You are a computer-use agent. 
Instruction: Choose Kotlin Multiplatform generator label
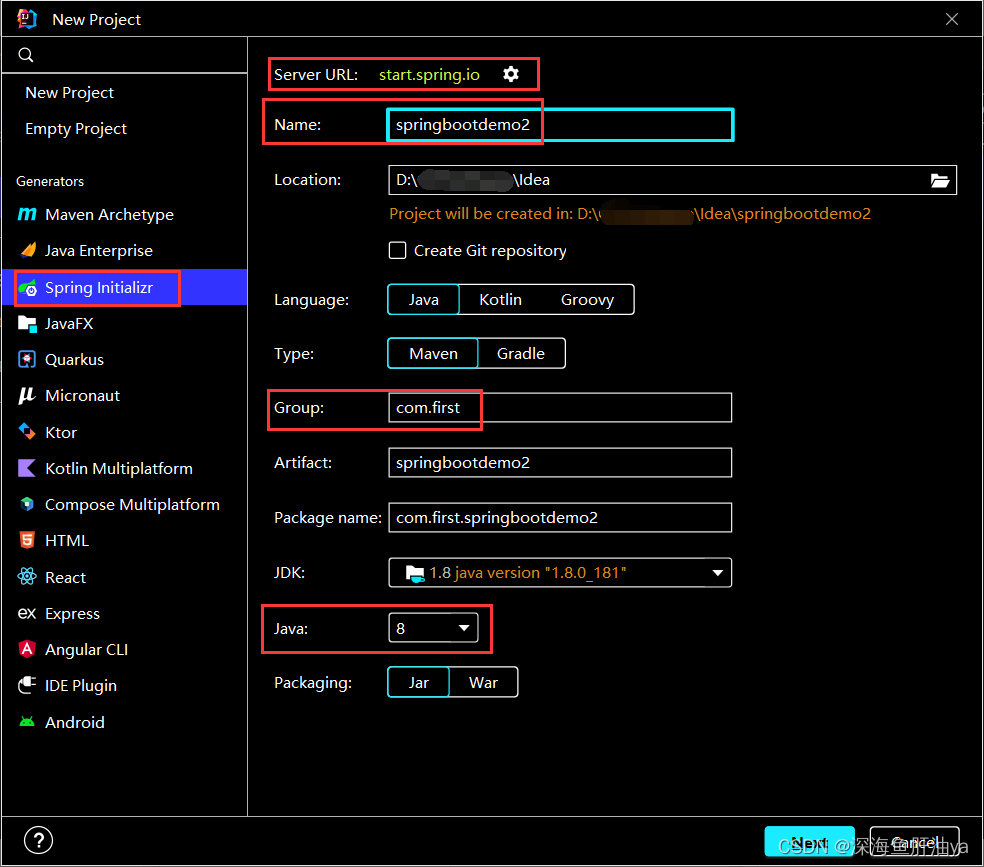(119, 469)
